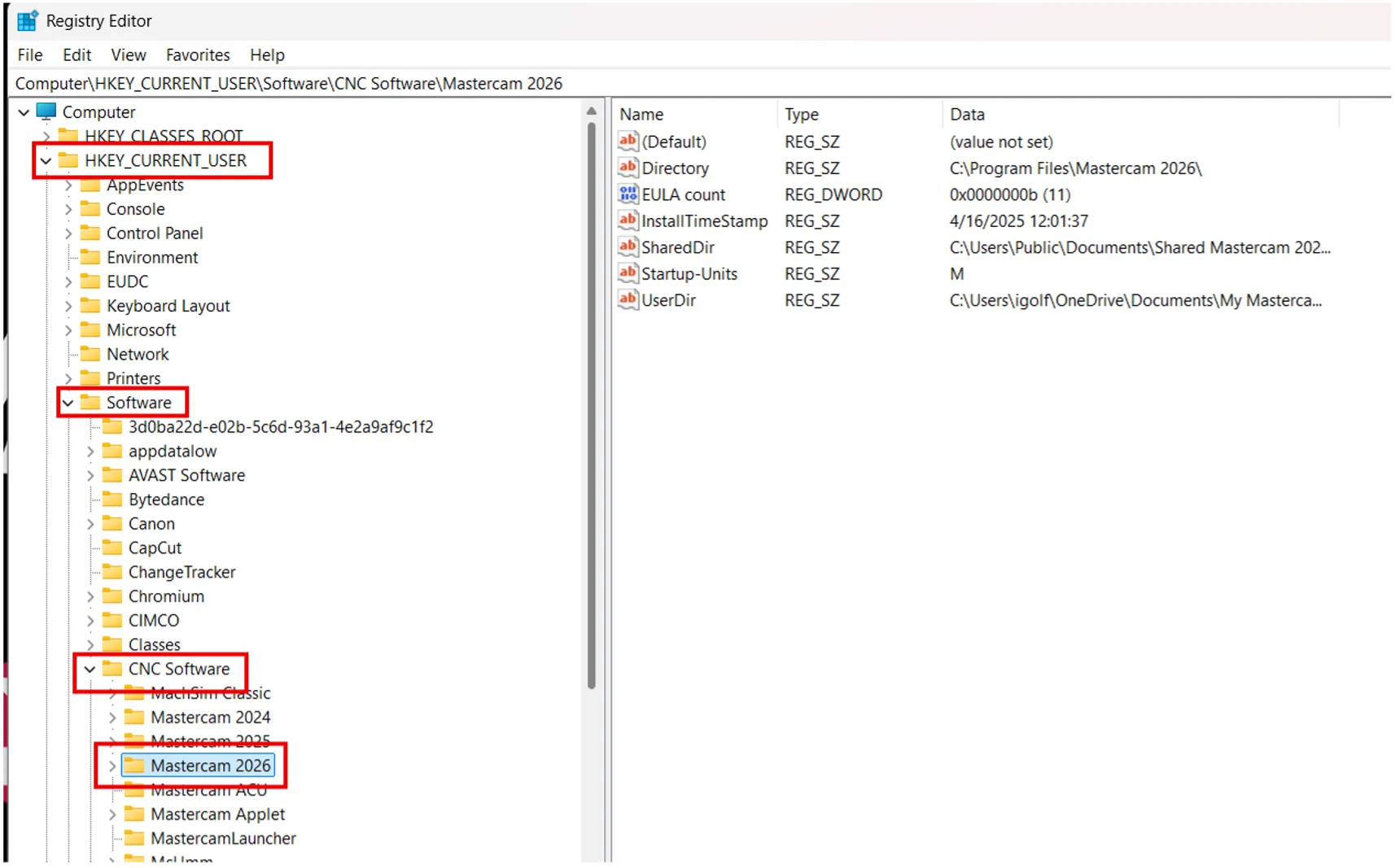Click the MastercamLauncher folder icon
The image size is (1395, 868).
point(134,838)
